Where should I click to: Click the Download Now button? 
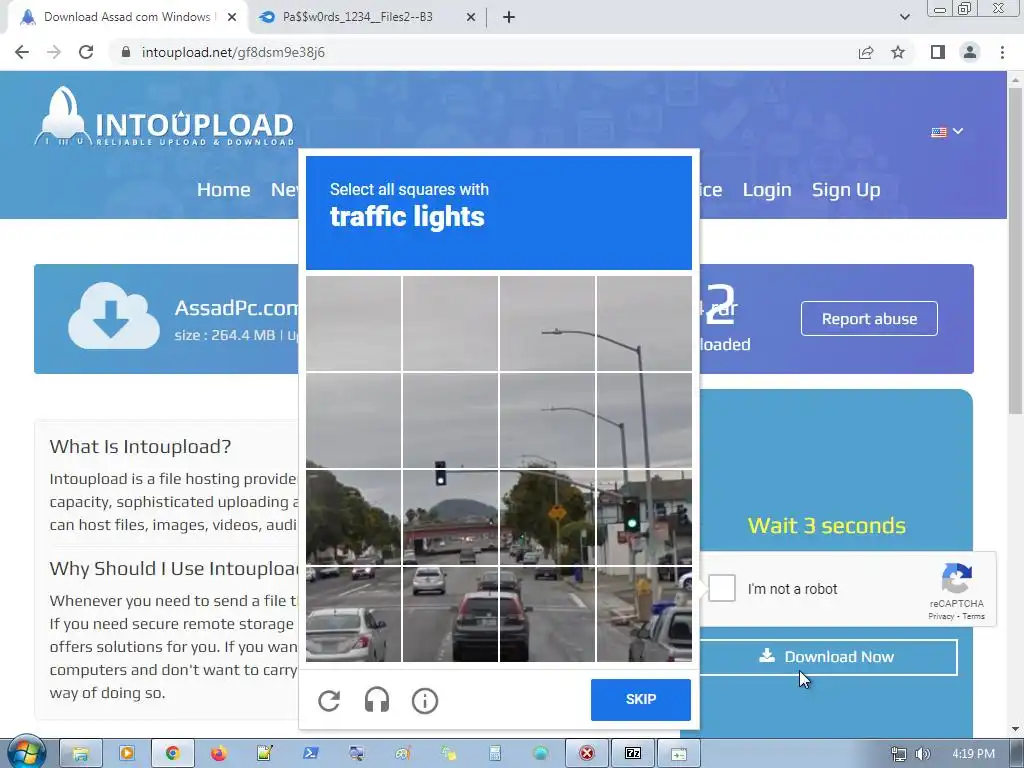(x=827, y=657)
